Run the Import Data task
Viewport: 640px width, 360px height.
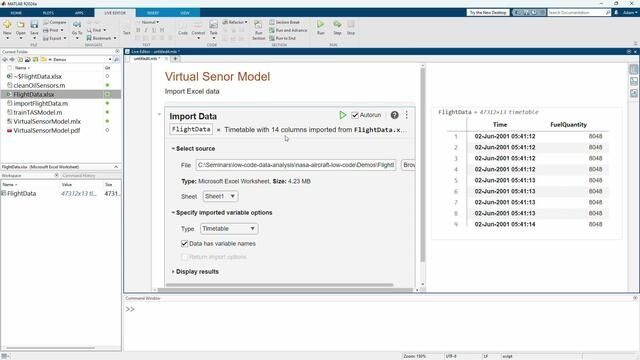coord(342,115)
